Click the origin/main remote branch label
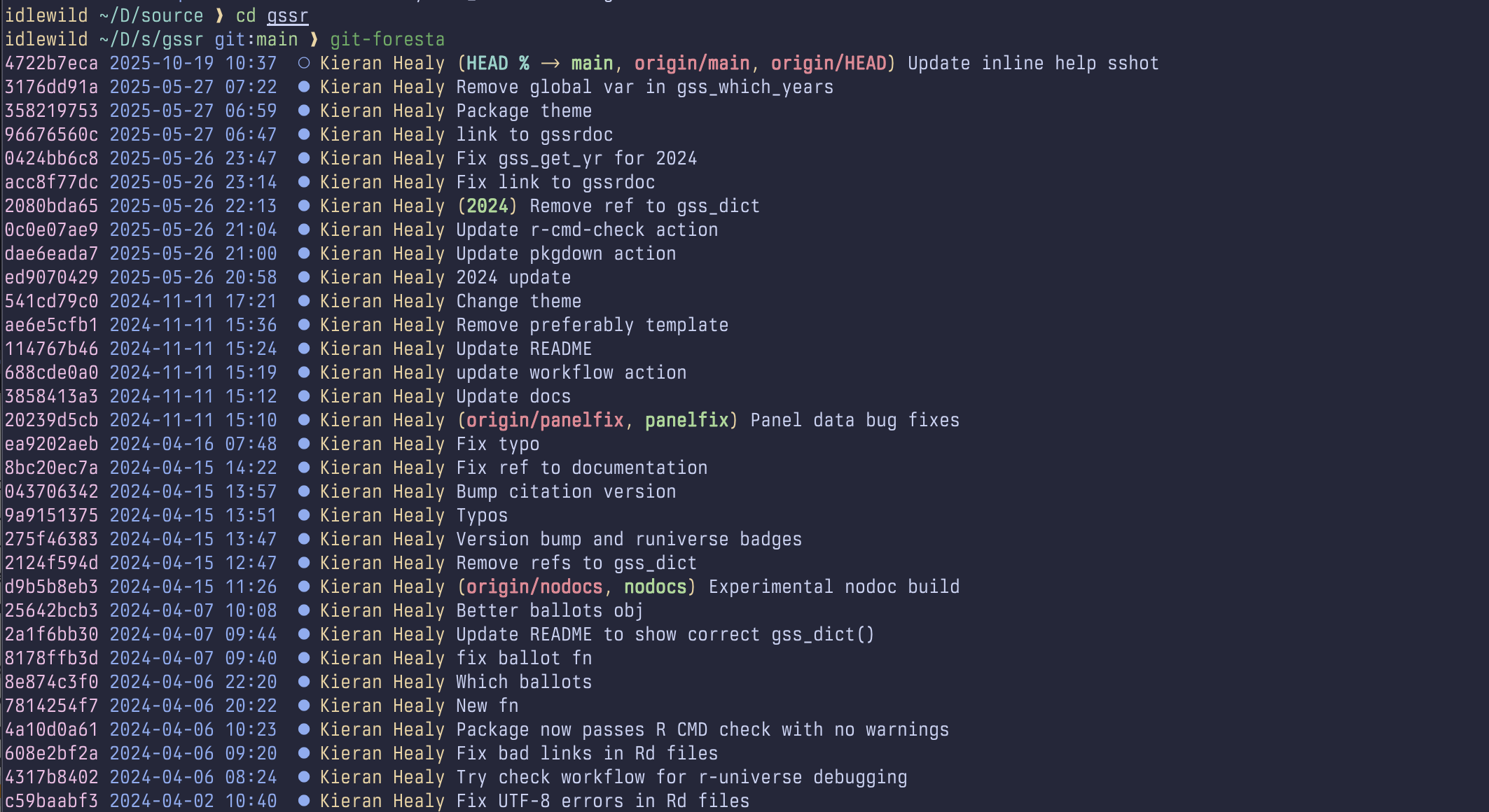Screen dimensions: 1489x812 point(692,63)
